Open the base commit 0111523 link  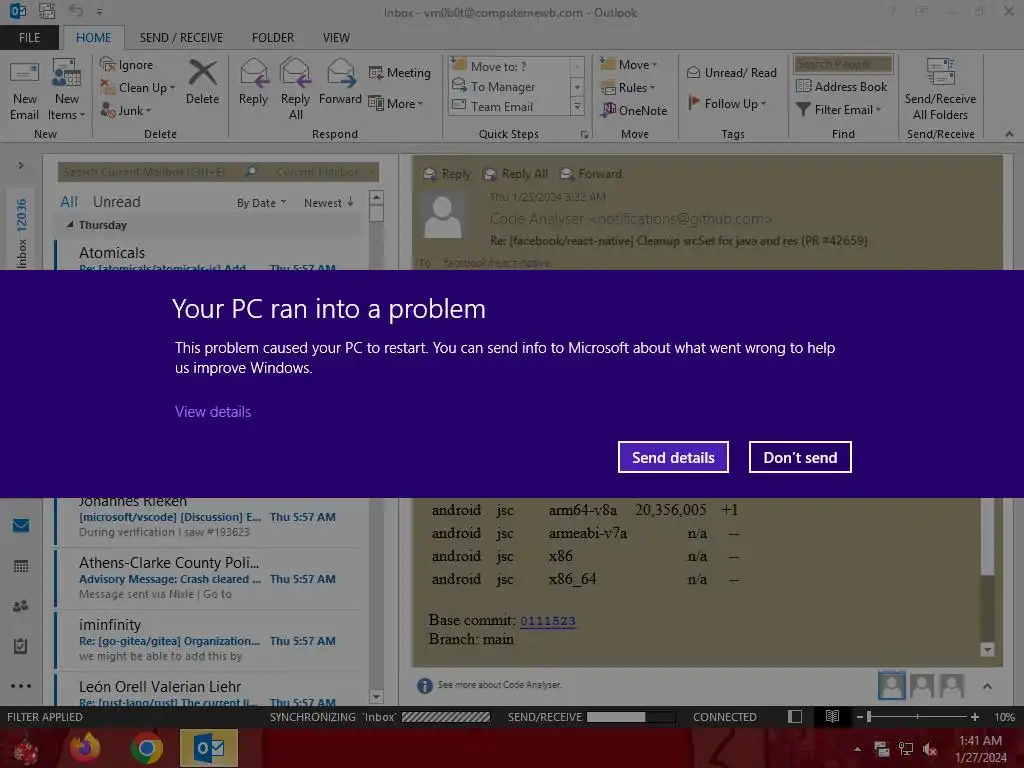pos(547,620)
